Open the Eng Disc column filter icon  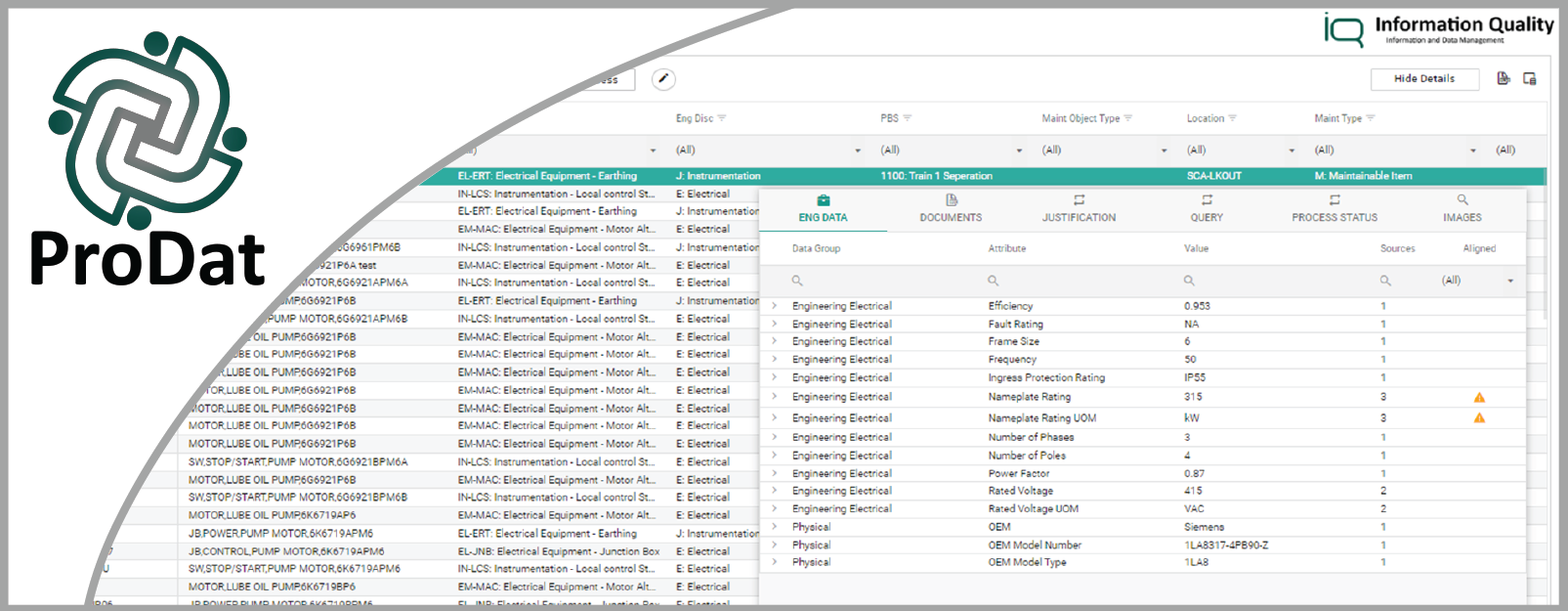[722, 118]
